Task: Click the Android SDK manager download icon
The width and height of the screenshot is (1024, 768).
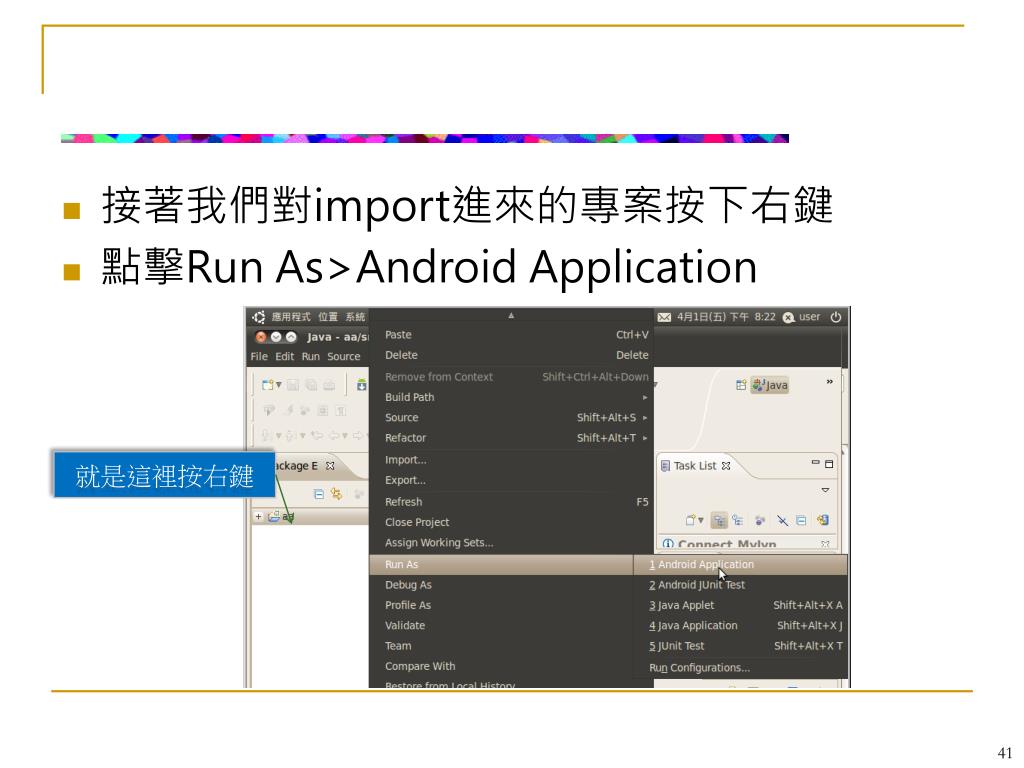Action: 361,385
